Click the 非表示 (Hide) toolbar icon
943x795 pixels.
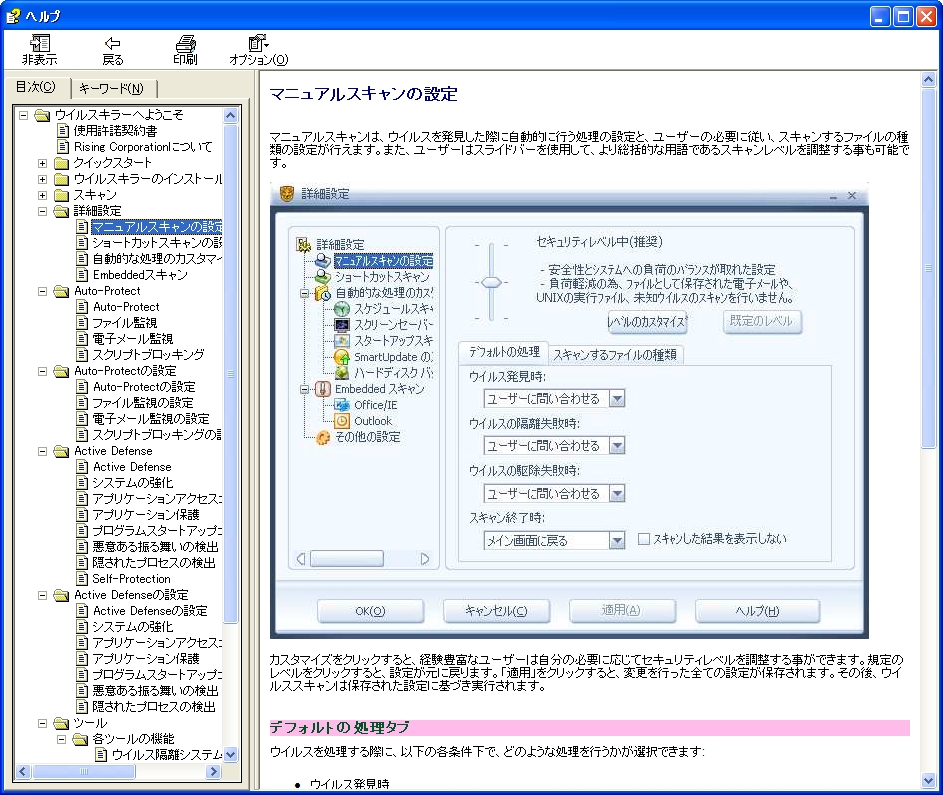[40, 43]
